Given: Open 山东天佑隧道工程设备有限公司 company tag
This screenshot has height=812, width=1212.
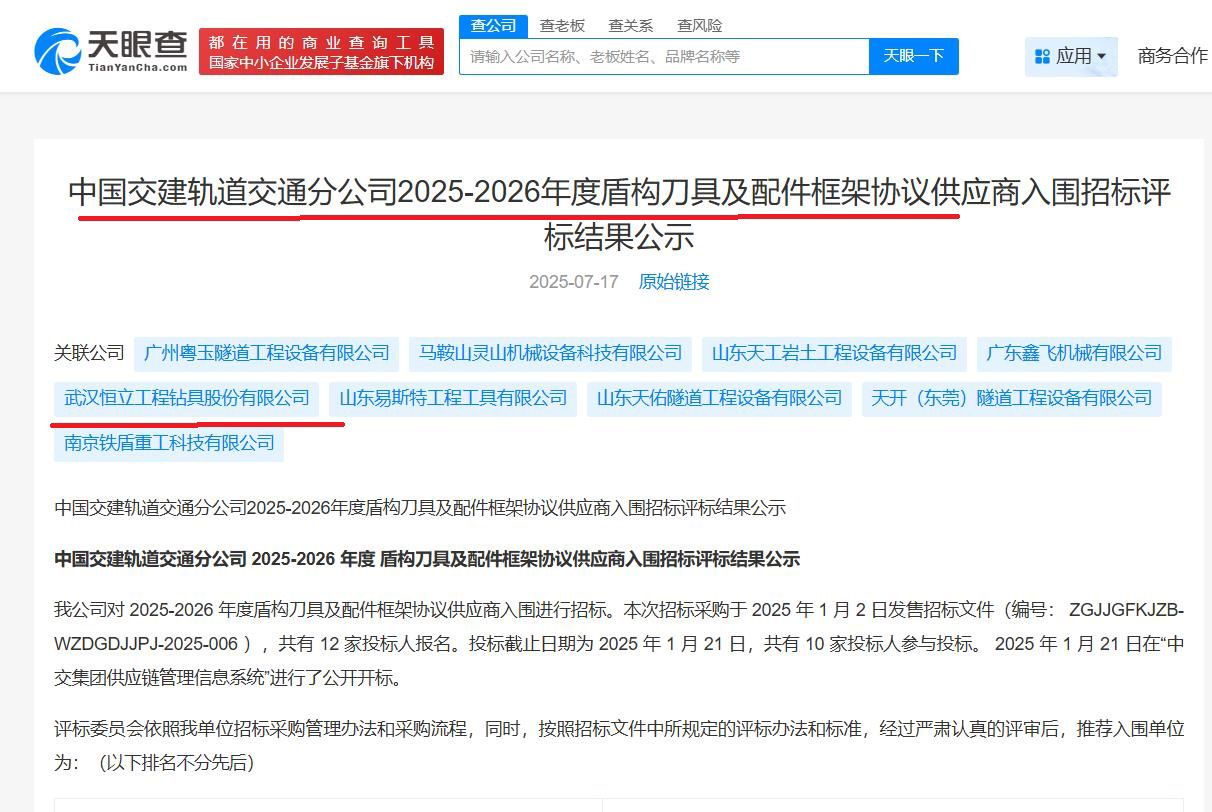Looking at the screenshot, I should 719,398.
